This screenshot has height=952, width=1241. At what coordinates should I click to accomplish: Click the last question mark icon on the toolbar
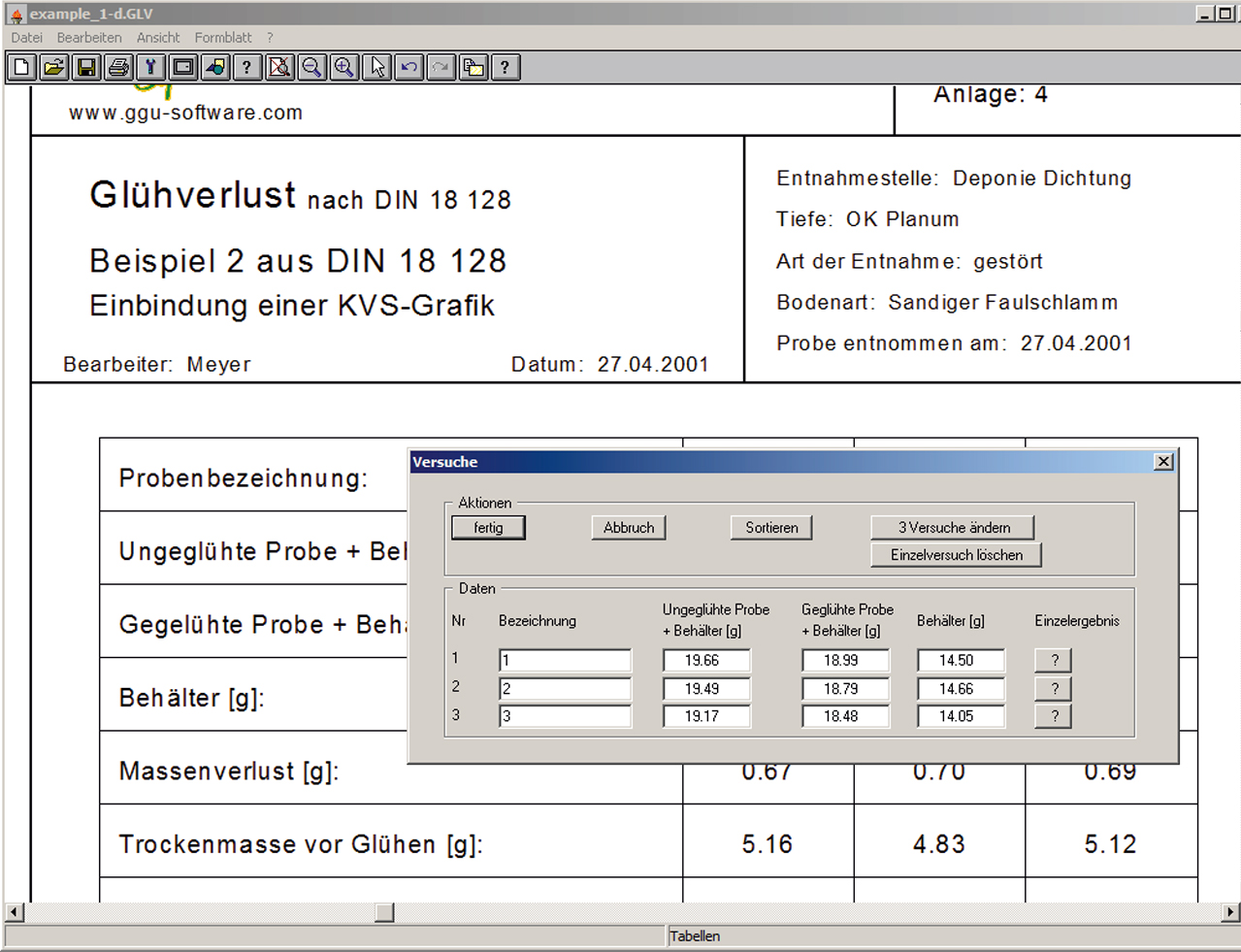click(505, 67)
